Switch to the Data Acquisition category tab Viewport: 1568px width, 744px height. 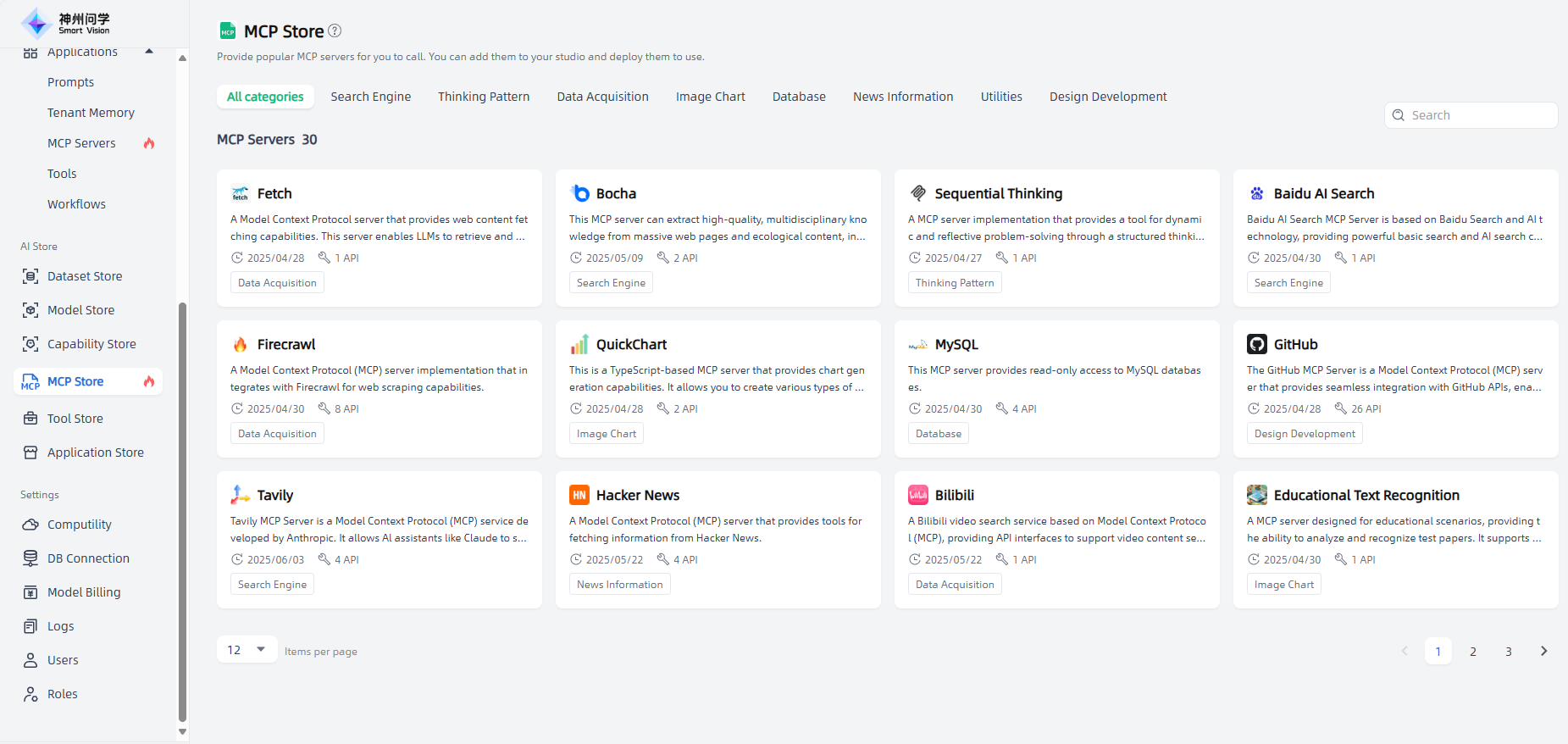[x=603, y=97]
